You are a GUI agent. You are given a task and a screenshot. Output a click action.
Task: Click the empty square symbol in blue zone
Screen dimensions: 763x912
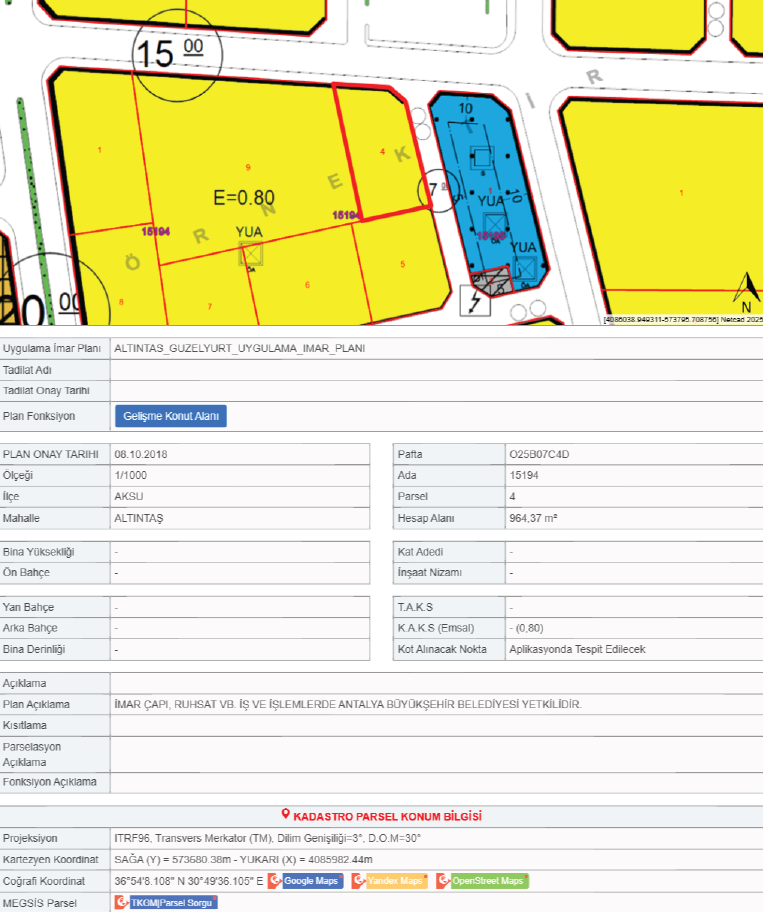pos(482,157)
